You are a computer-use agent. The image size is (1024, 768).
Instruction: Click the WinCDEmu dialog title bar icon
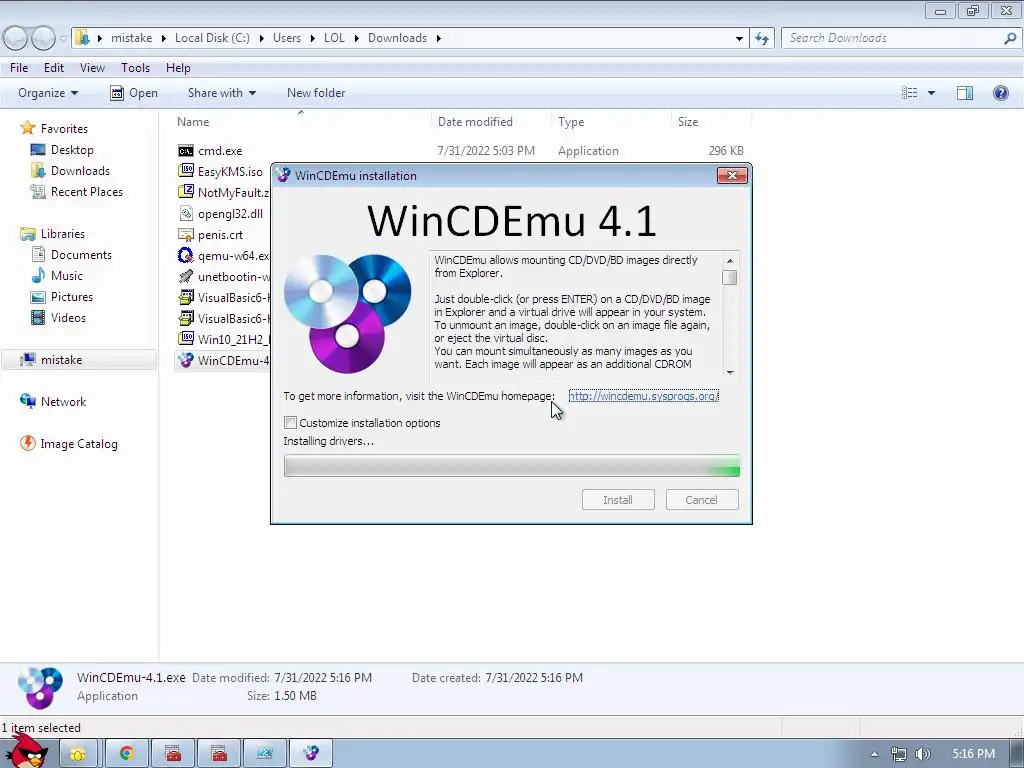click(283, 175)
